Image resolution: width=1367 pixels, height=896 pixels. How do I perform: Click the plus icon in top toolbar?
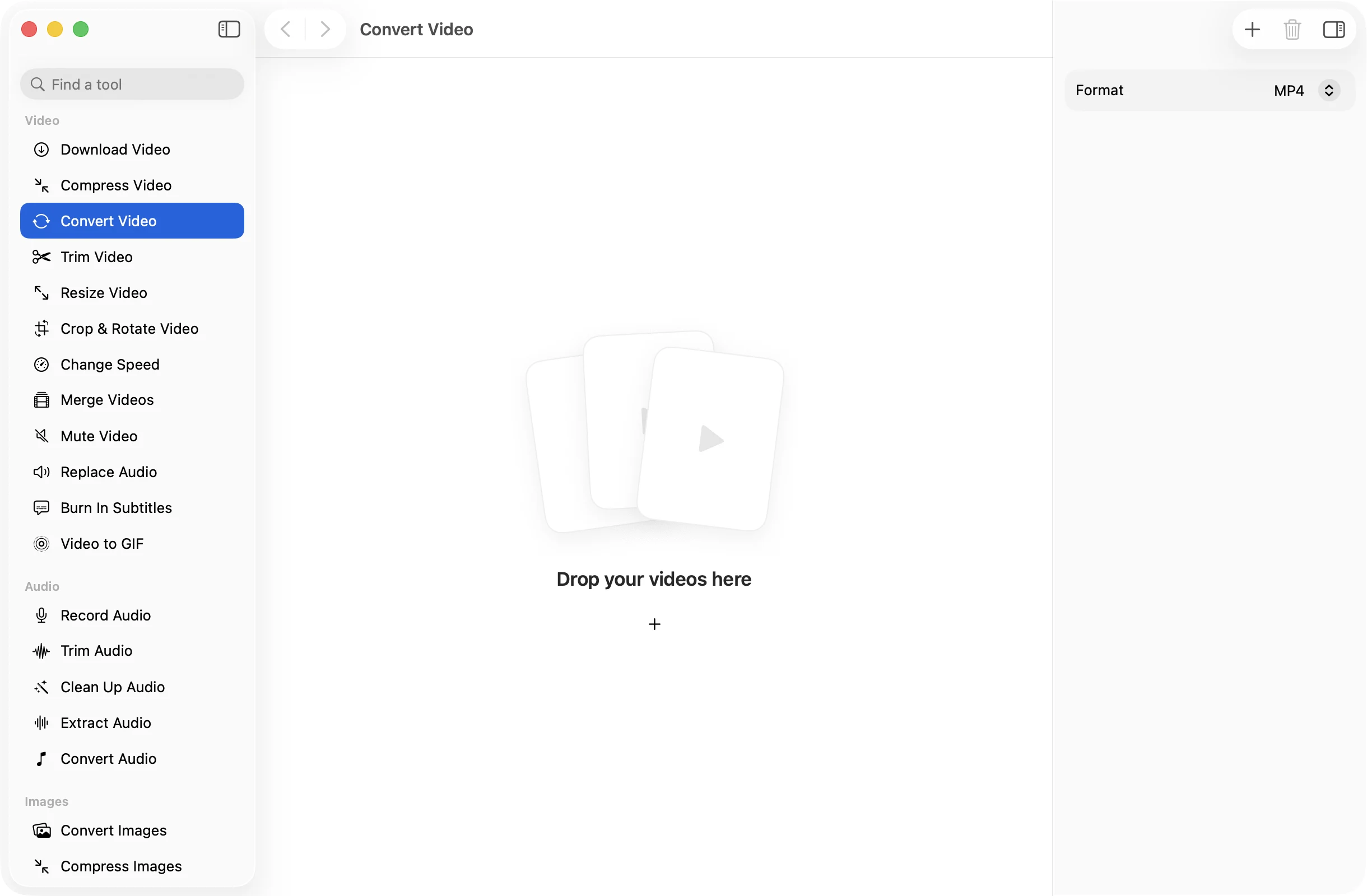pos(1252,29)
